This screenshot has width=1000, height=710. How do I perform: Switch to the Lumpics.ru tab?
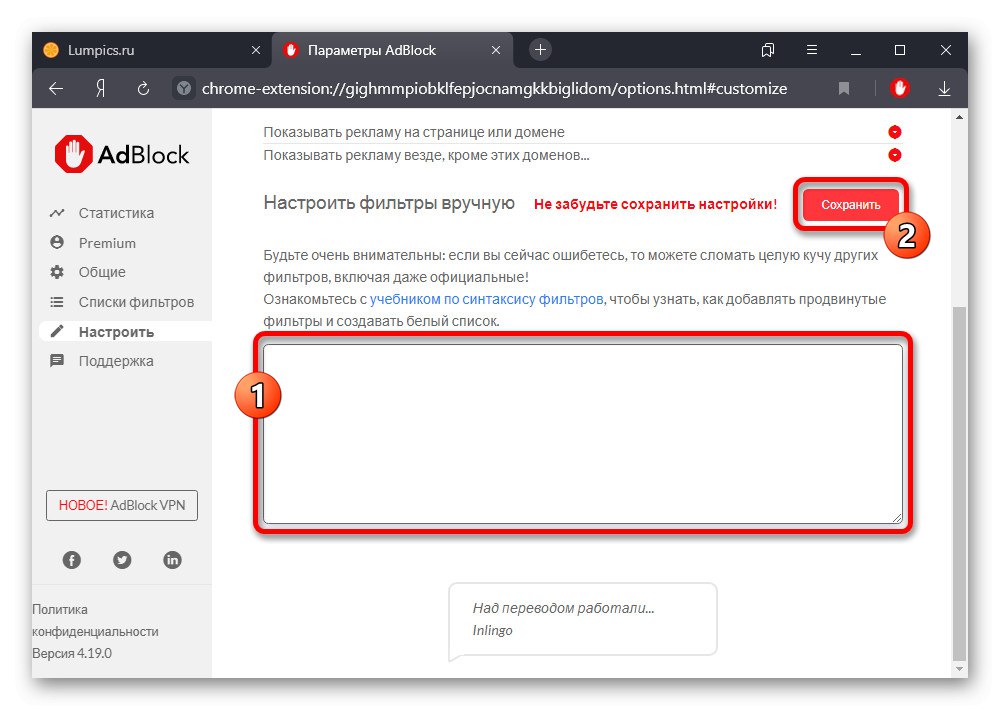152,50
